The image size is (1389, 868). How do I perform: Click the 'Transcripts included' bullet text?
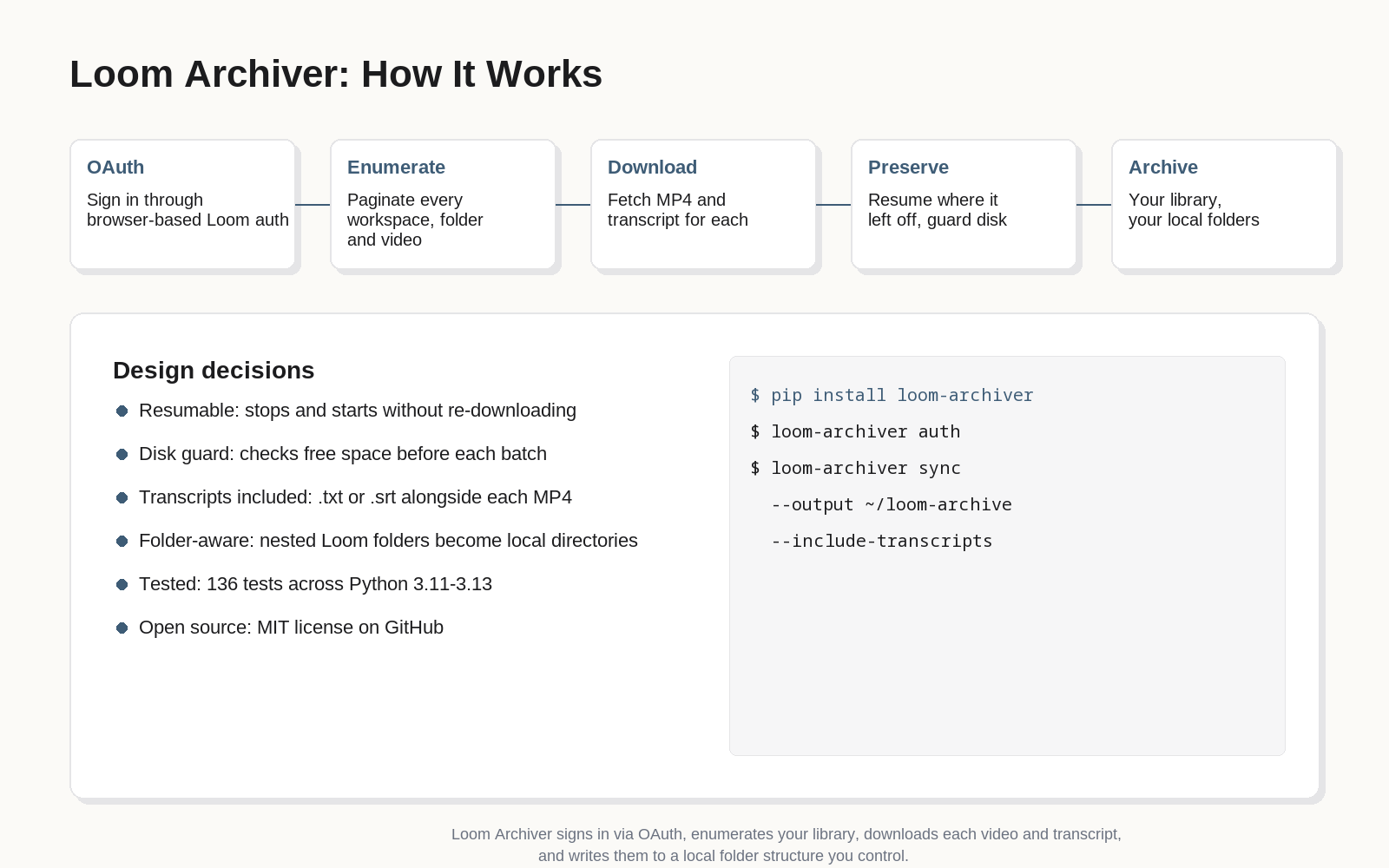(355, 497)
